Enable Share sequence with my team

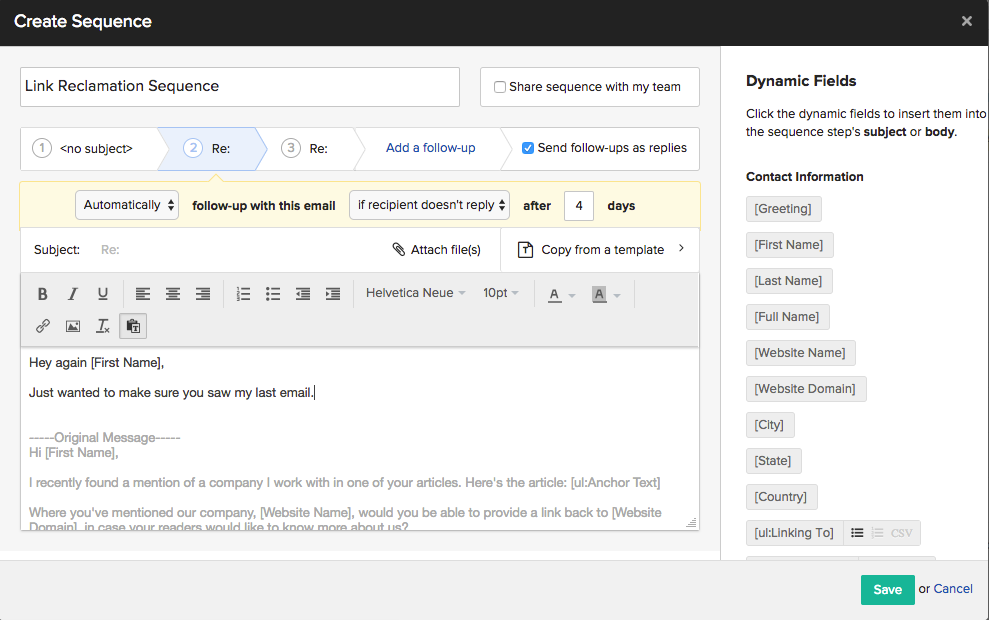click(x=500, y=87)
